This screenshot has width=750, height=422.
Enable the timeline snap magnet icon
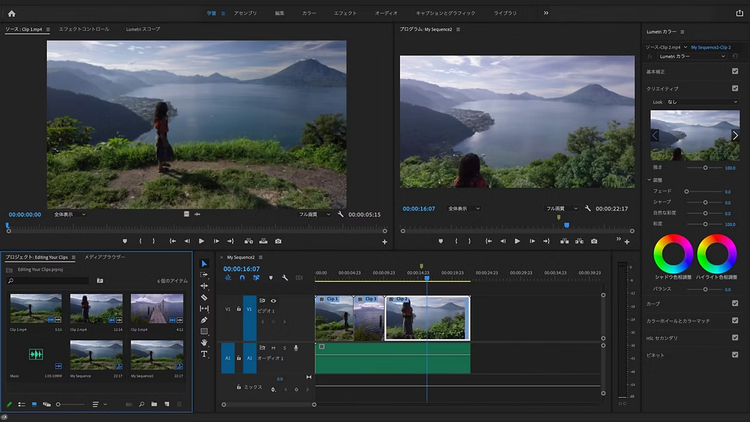tap(242, 278)
